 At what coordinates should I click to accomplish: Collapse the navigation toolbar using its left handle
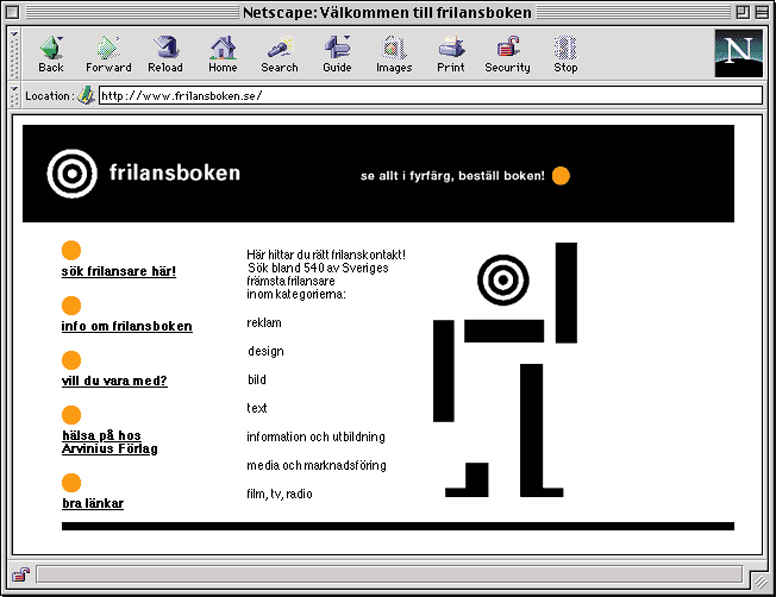coord(14,54)
